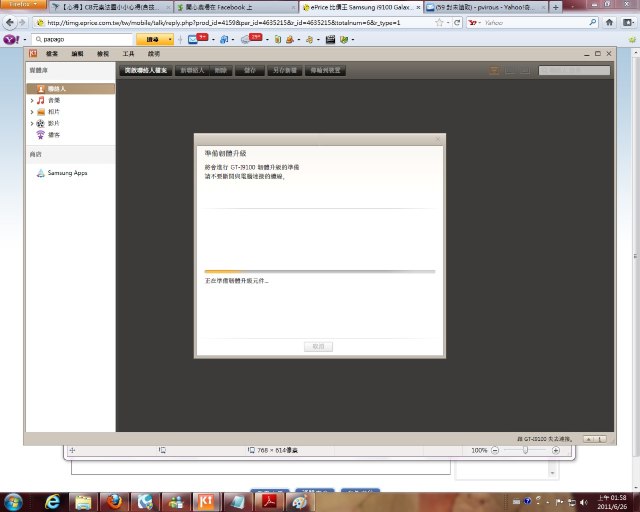Click the new contact toolbar button
Image resolution: width=640 pixels, height=512 pixels.
(x=192, y=70)
